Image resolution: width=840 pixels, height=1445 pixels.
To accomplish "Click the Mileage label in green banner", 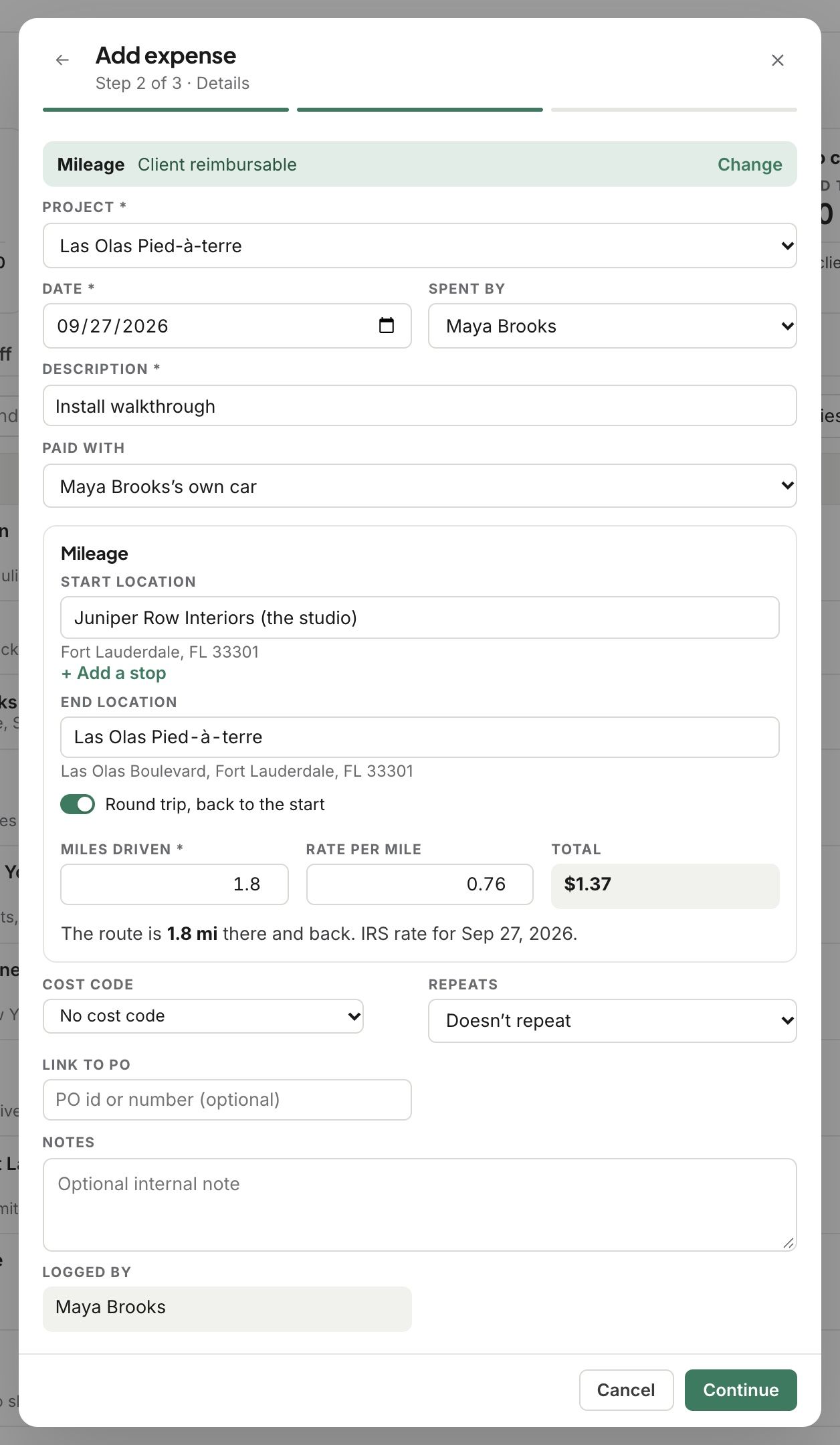I will coord(91,165).
